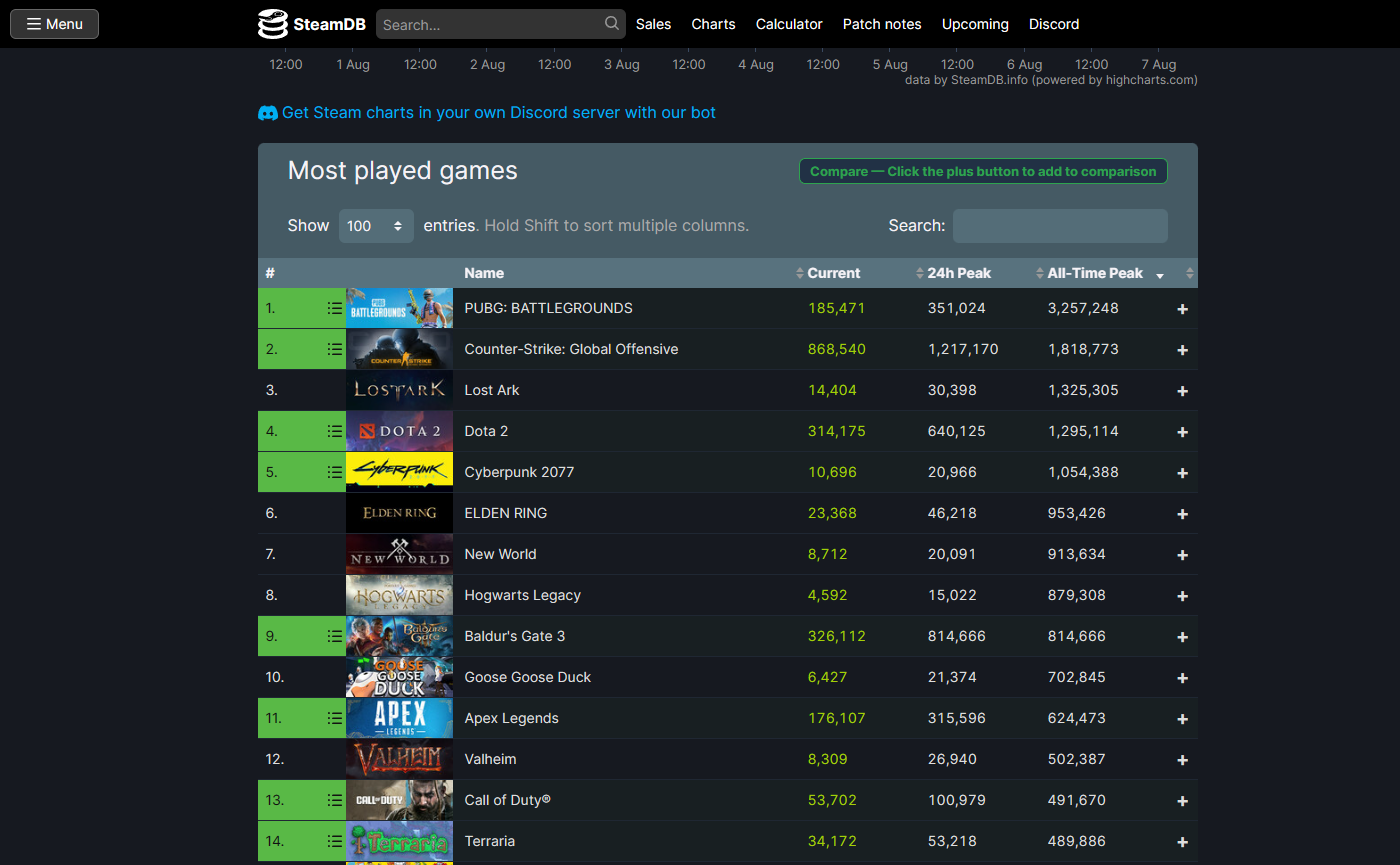Add PUBG: BATTLEGROUNDS to comparison
Screen dimensions: 1400x865
point(1182,309)
